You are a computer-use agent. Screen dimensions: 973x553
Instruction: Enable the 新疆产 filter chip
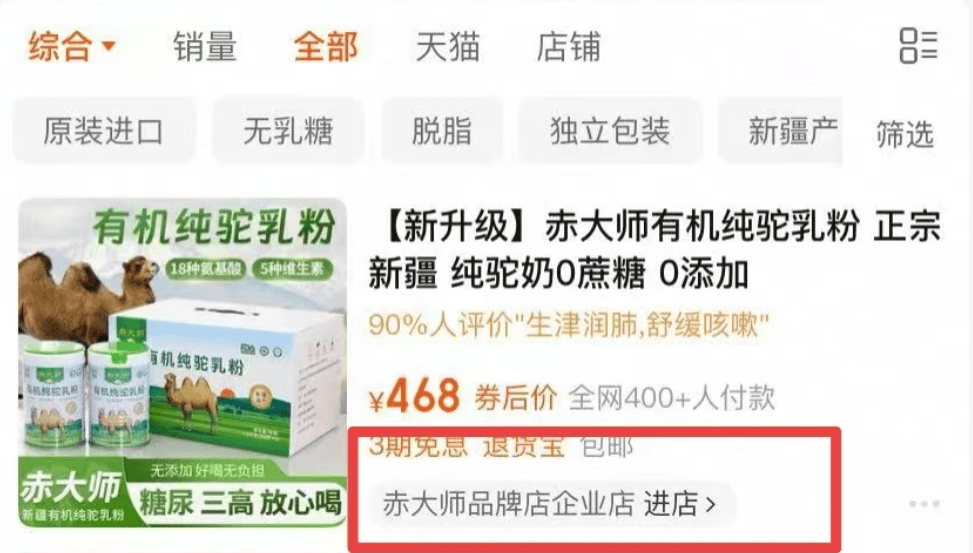[x=782, y=131]
